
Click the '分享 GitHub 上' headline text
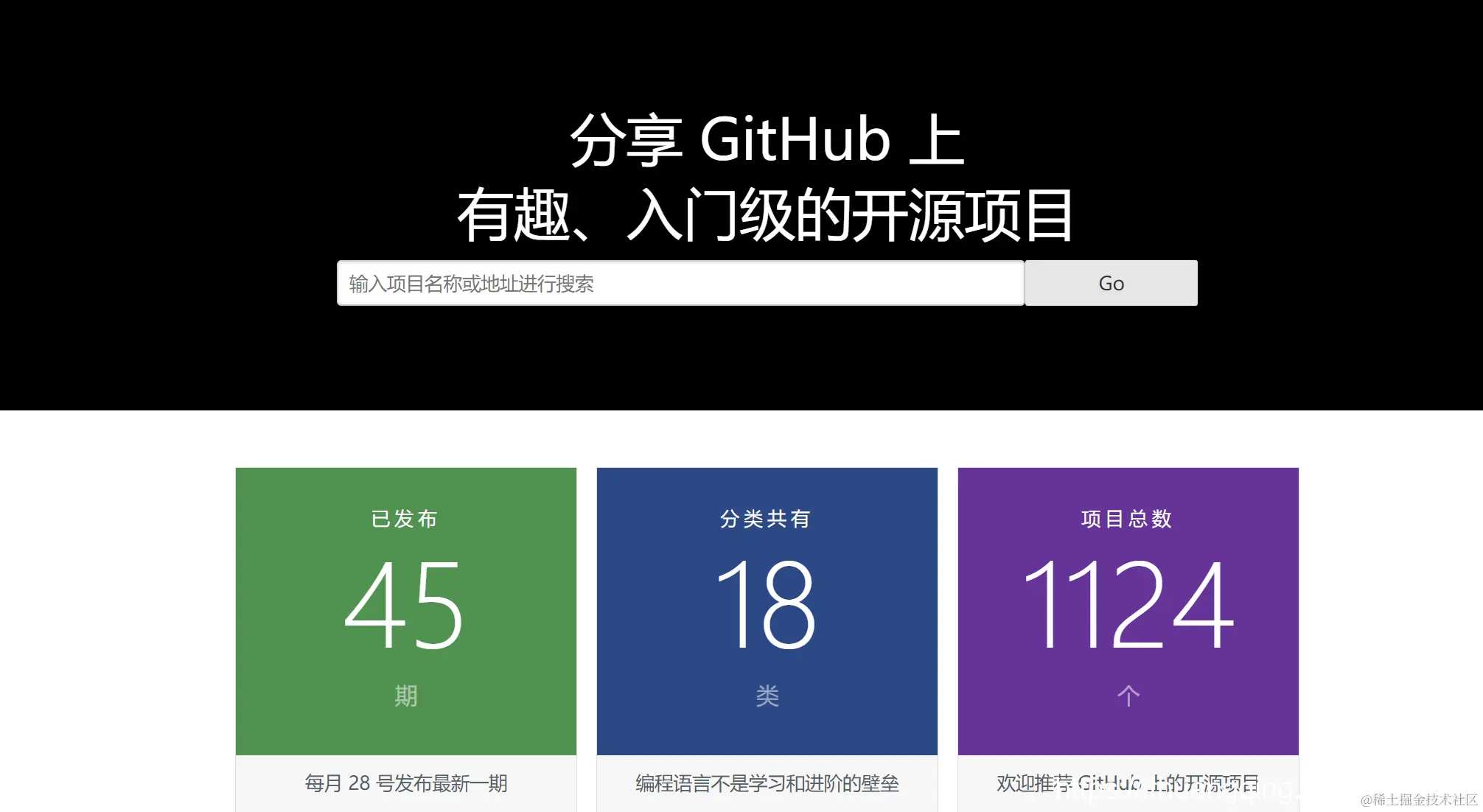tap(766, 139)
